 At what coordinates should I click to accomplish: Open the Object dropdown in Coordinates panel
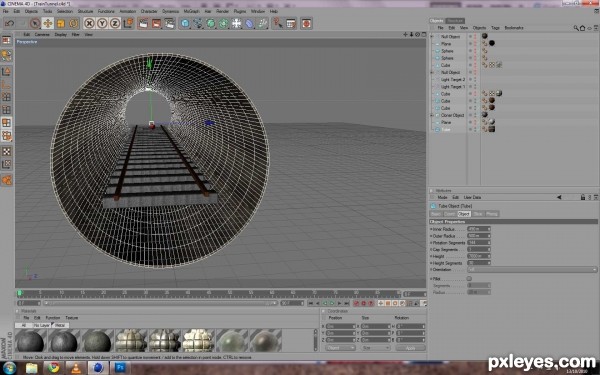[x=340, y=348]
